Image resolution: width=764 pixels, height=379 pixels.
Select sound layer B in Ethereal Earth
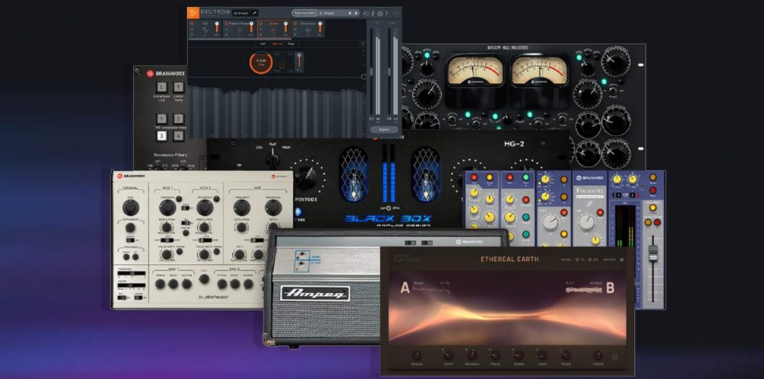tap(610, 288)
